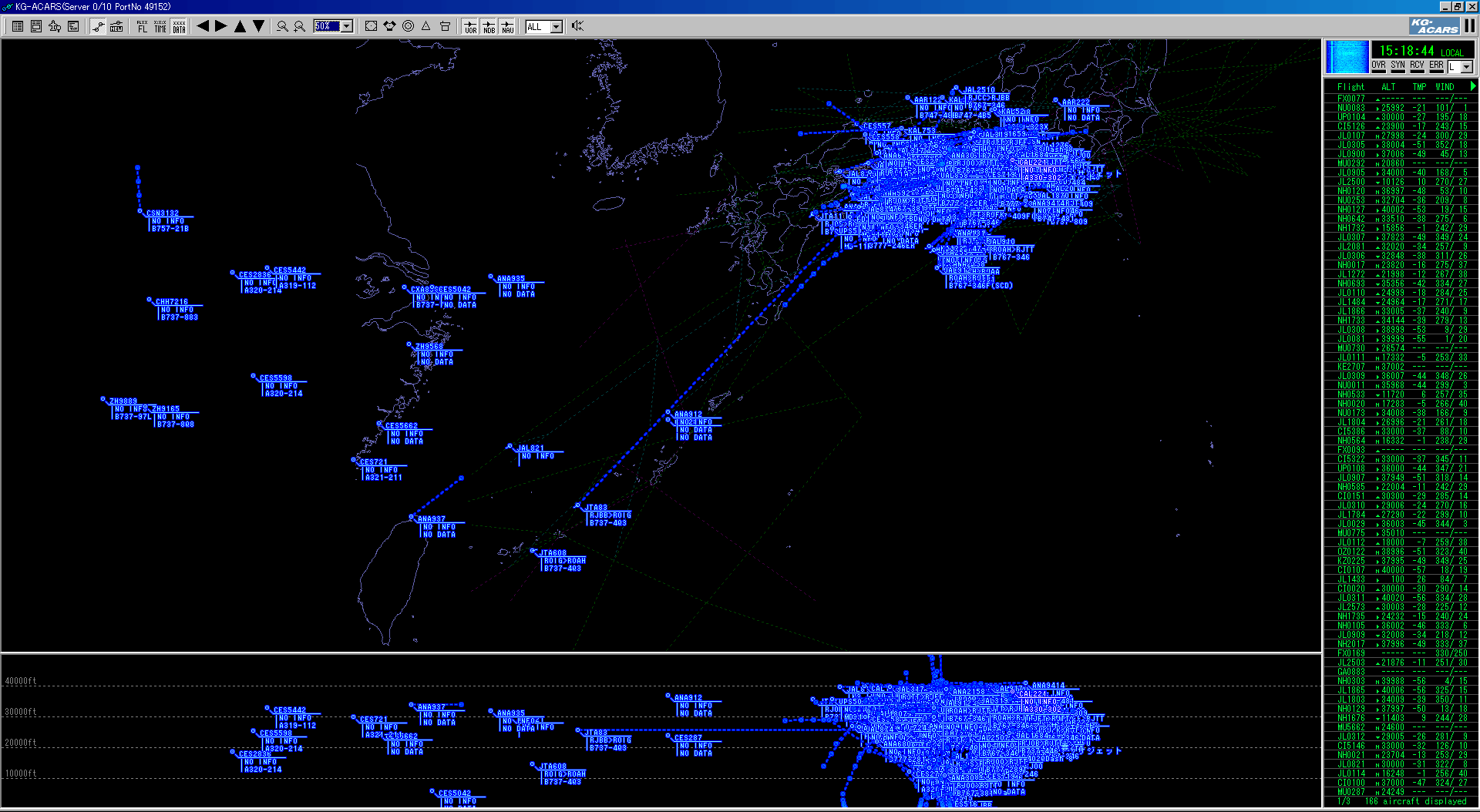Select flight KE2707 in the list
Viewport: 1480px width, 812px height.
pos(1401,367)
